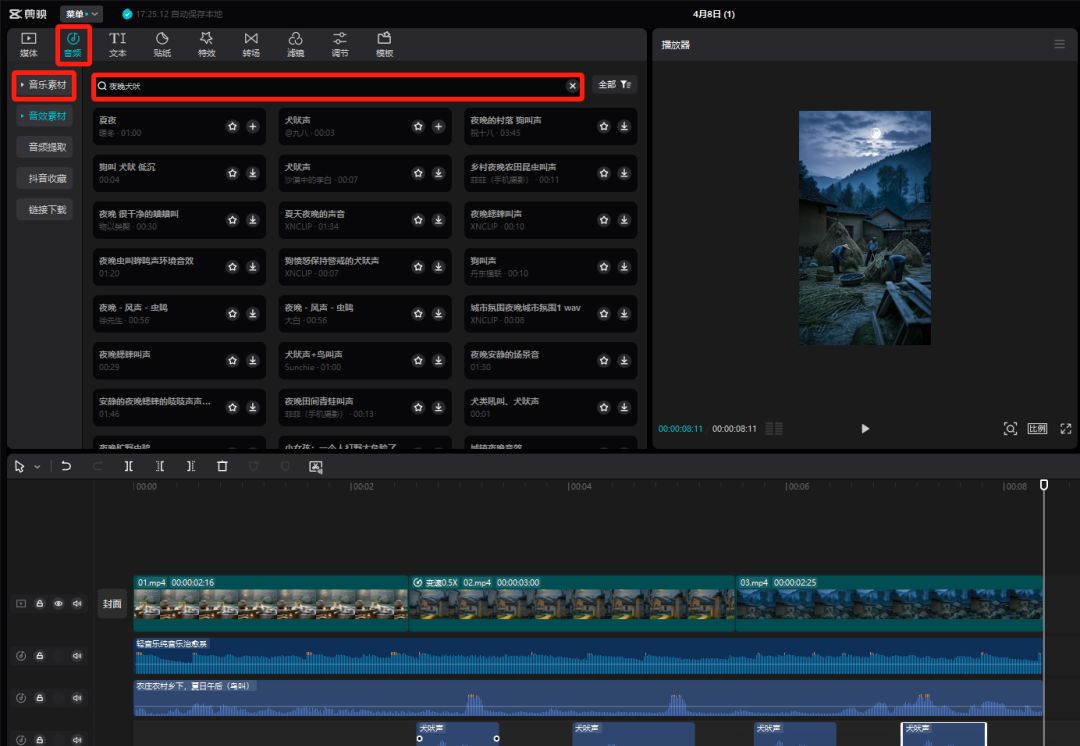The image size is (1080, 746).
Task: Mute the main video track
Action: point(77,604)
